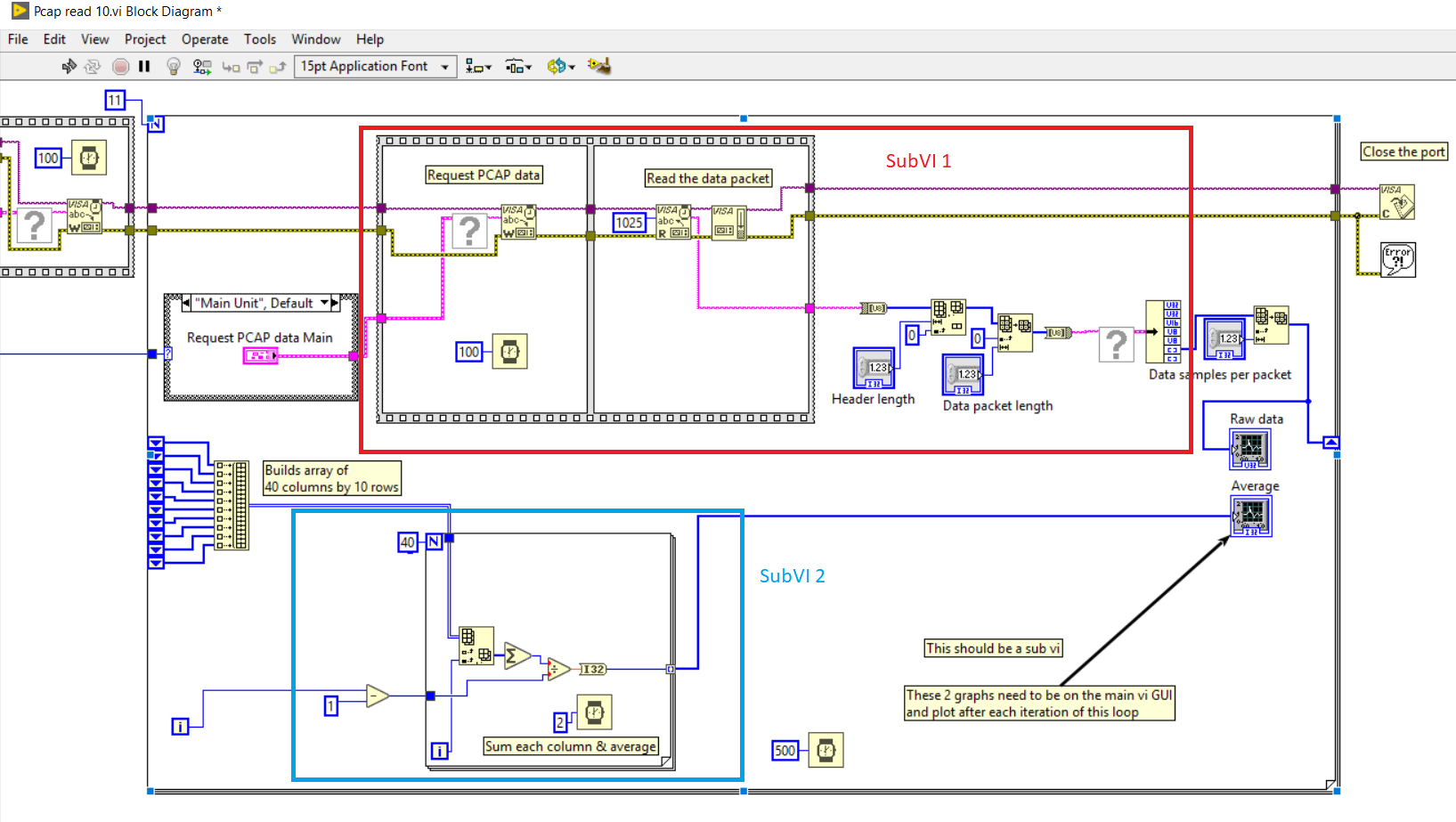
Task: Open Reorder dropdown
Action: pyautogui.click(x=561, y=67)
